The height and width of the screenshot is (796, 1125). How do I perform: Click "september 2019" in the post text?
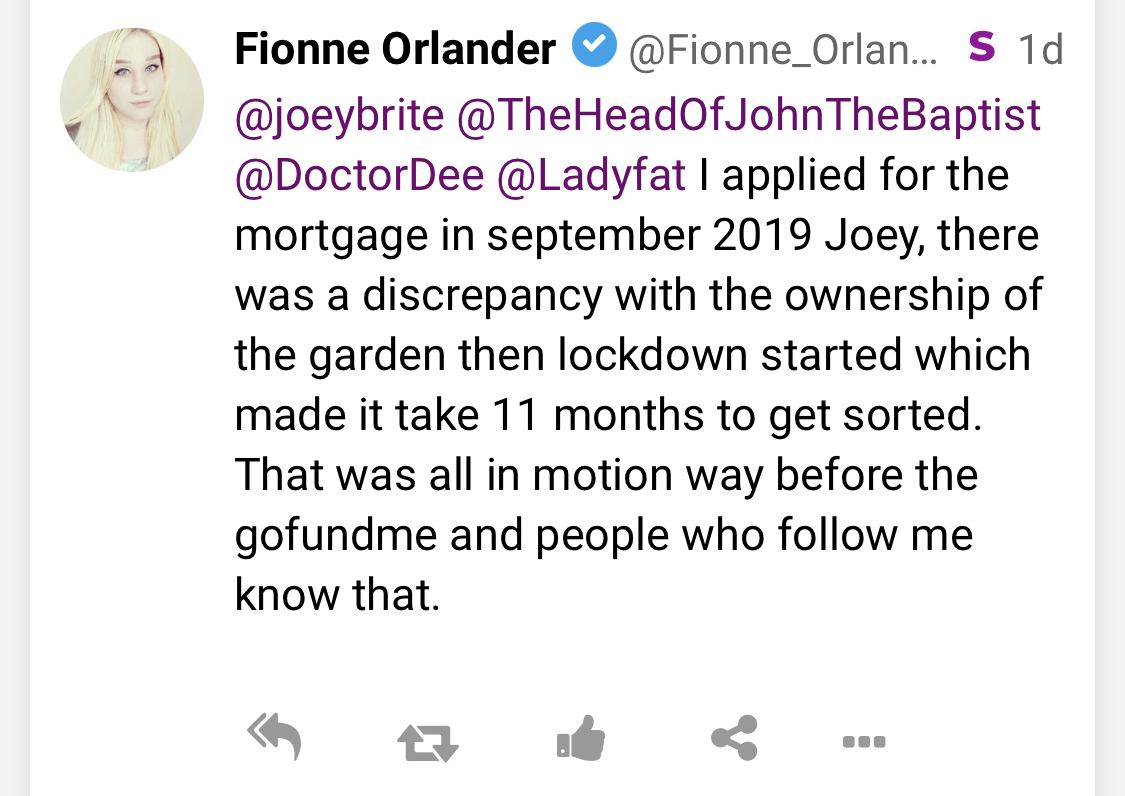651,236
